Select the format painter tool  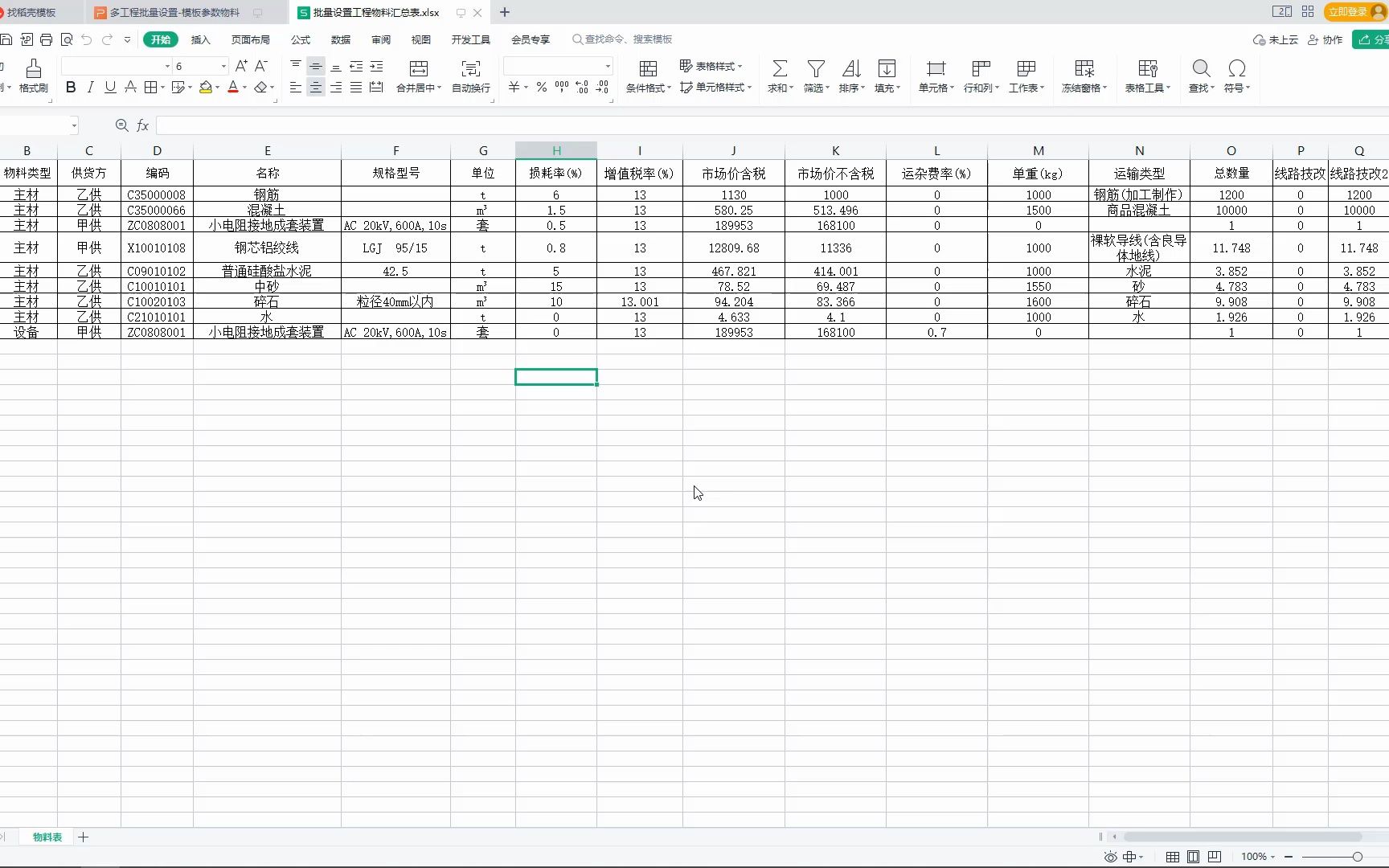32,76
